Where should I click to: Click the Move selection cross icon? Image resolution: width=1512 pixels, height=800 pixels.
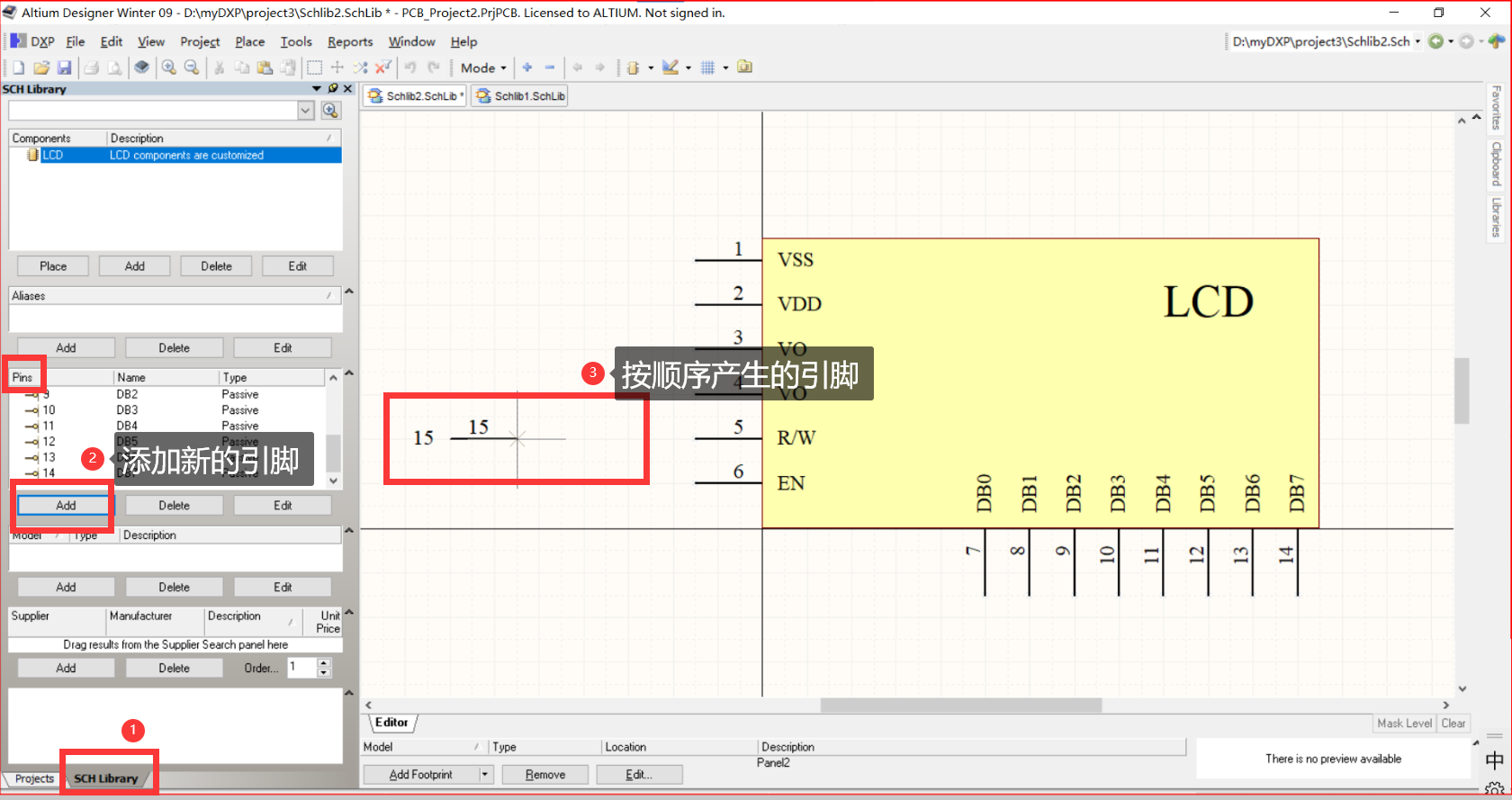(337, 67)
